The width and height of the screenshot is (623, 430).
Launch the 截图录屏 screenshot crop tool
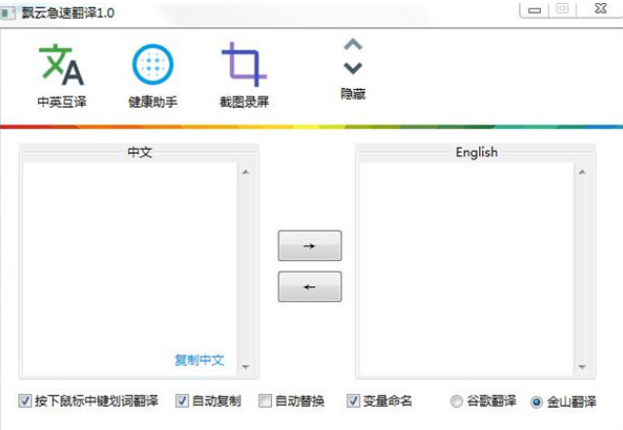[244, 66]
